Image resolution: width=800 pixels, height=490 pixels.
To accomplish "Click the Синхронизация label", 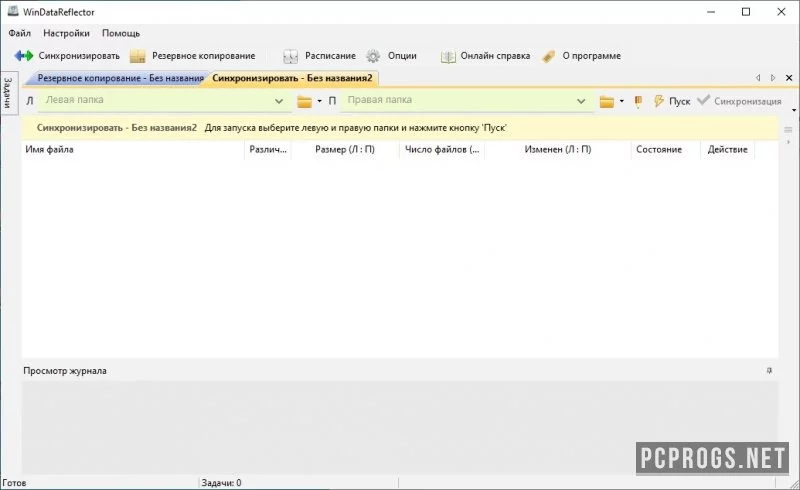I will pyautogui.click(x=747, y=101).
